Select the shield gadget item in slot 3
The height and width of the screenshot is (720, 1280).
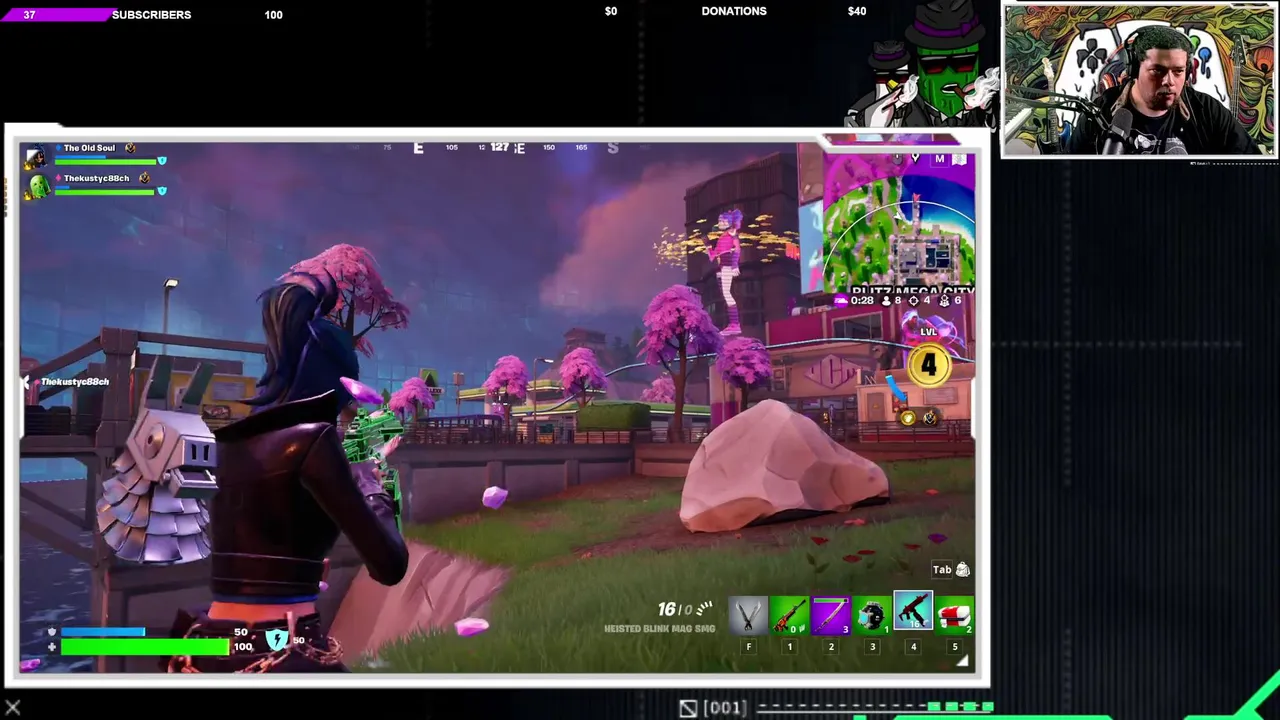(871, 614)
